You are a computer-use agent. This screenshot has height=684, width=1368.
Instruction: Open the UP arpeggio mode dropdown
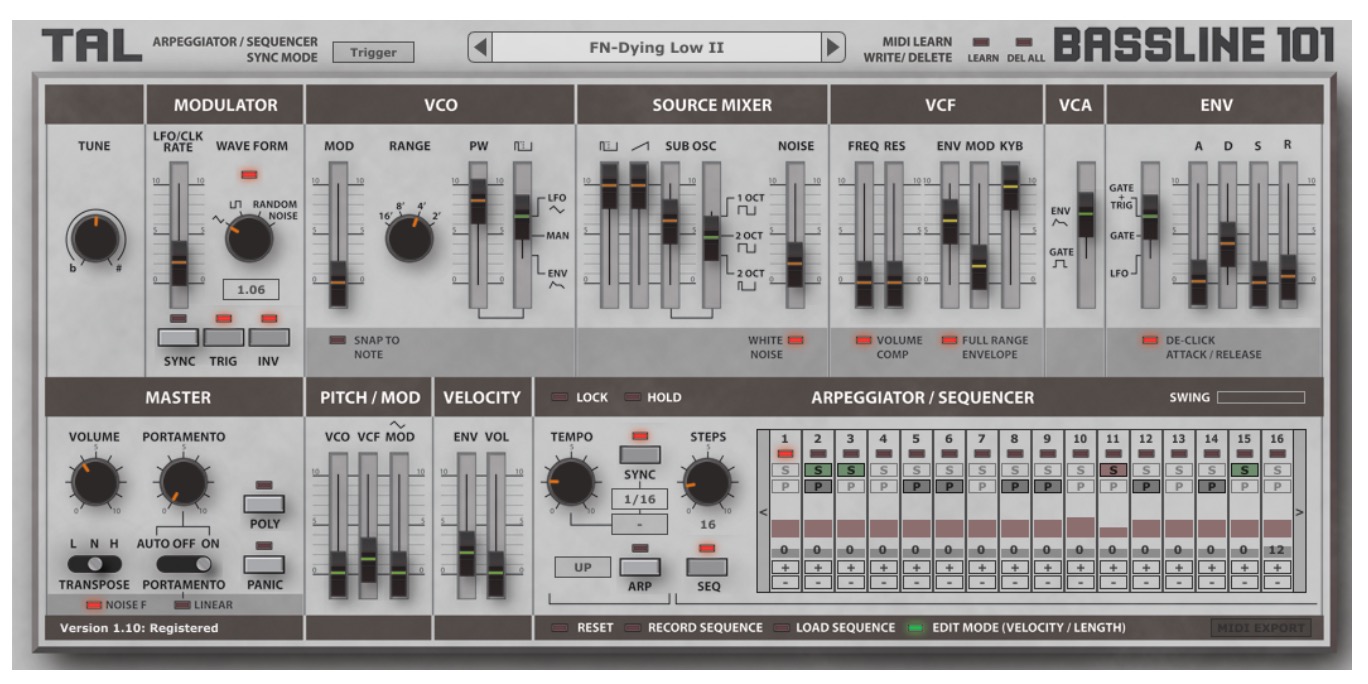click(581, 566)
